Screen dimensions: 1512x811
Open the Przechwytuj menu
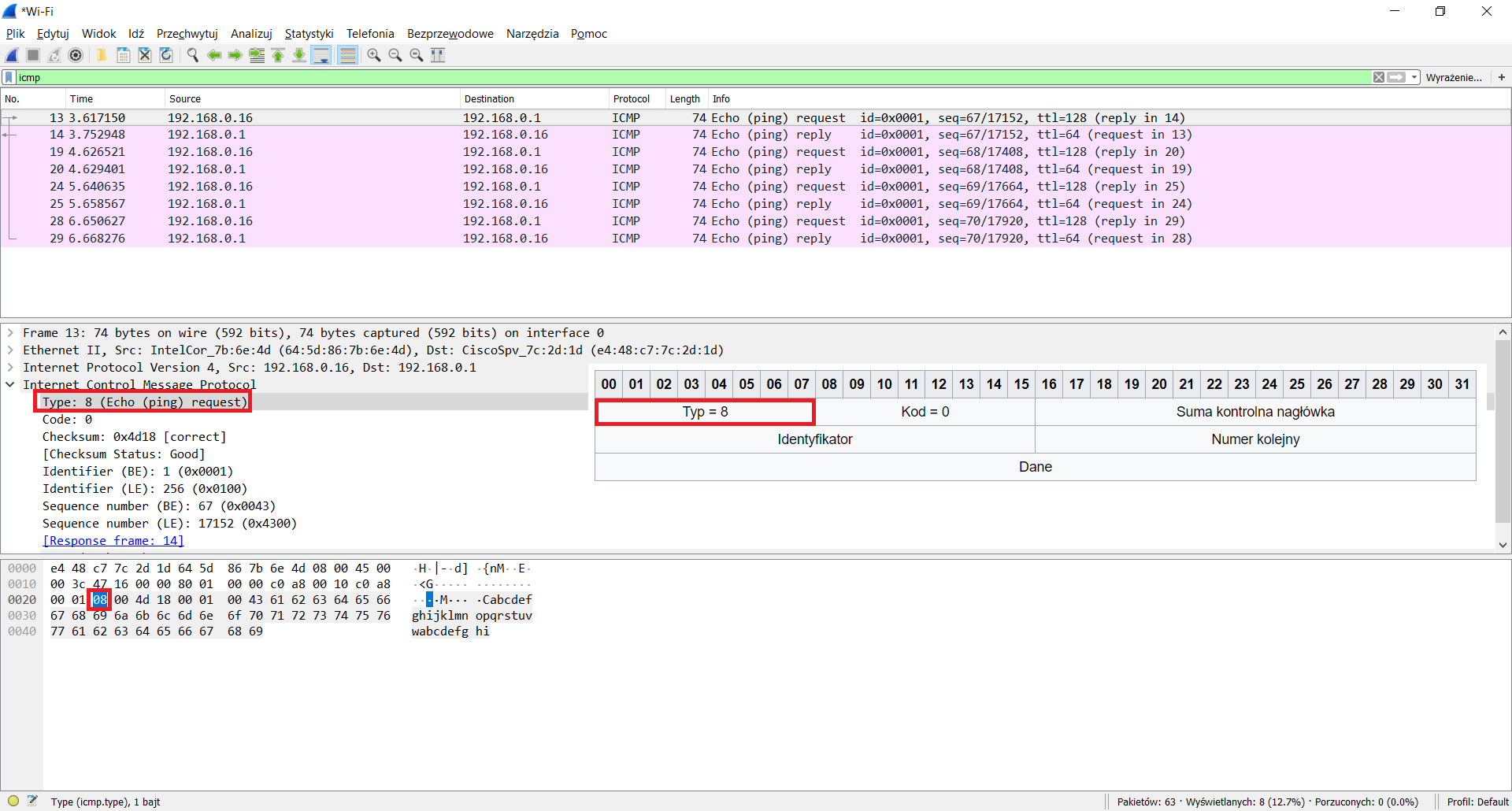click(187, 34)
